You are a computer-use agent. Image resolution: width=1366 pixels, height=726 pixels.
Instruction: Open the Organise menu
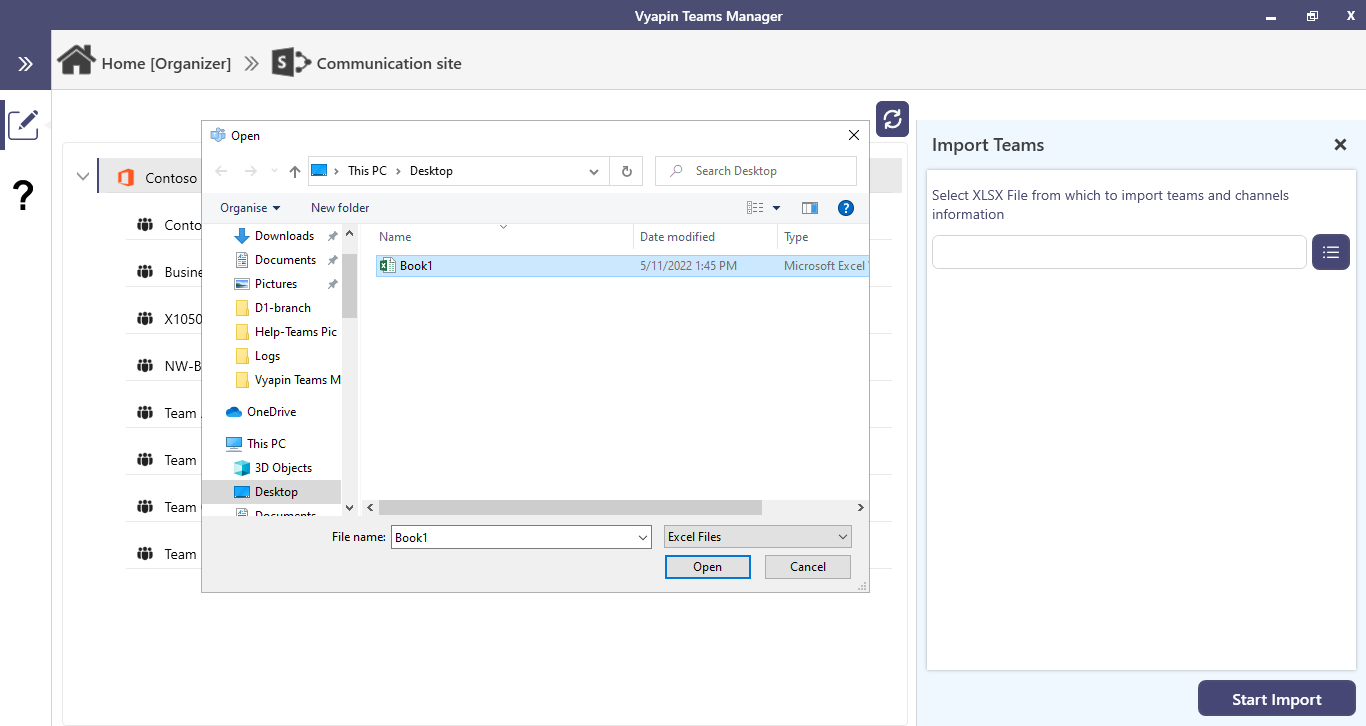click(250, 208)
